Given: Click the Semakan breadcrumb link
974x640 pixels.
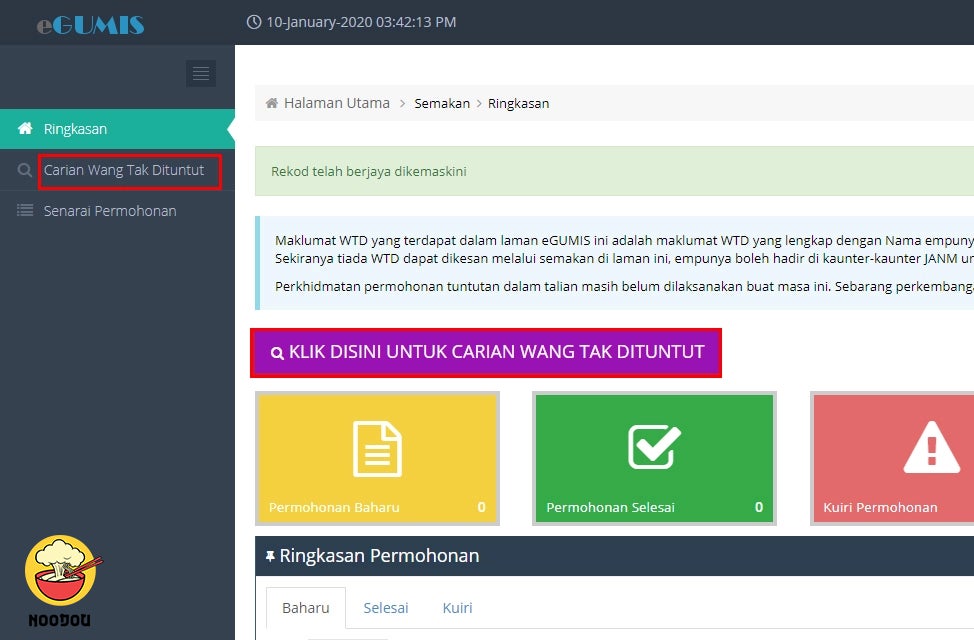Looking at the screenshot, I should click(x=442, y=103).
